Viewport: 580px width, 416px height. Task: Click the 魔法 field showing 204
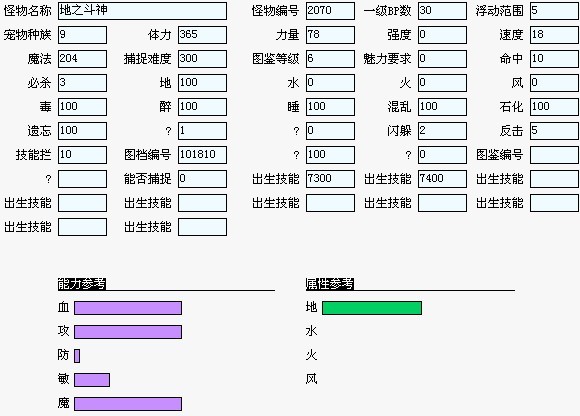pos(82,59)
